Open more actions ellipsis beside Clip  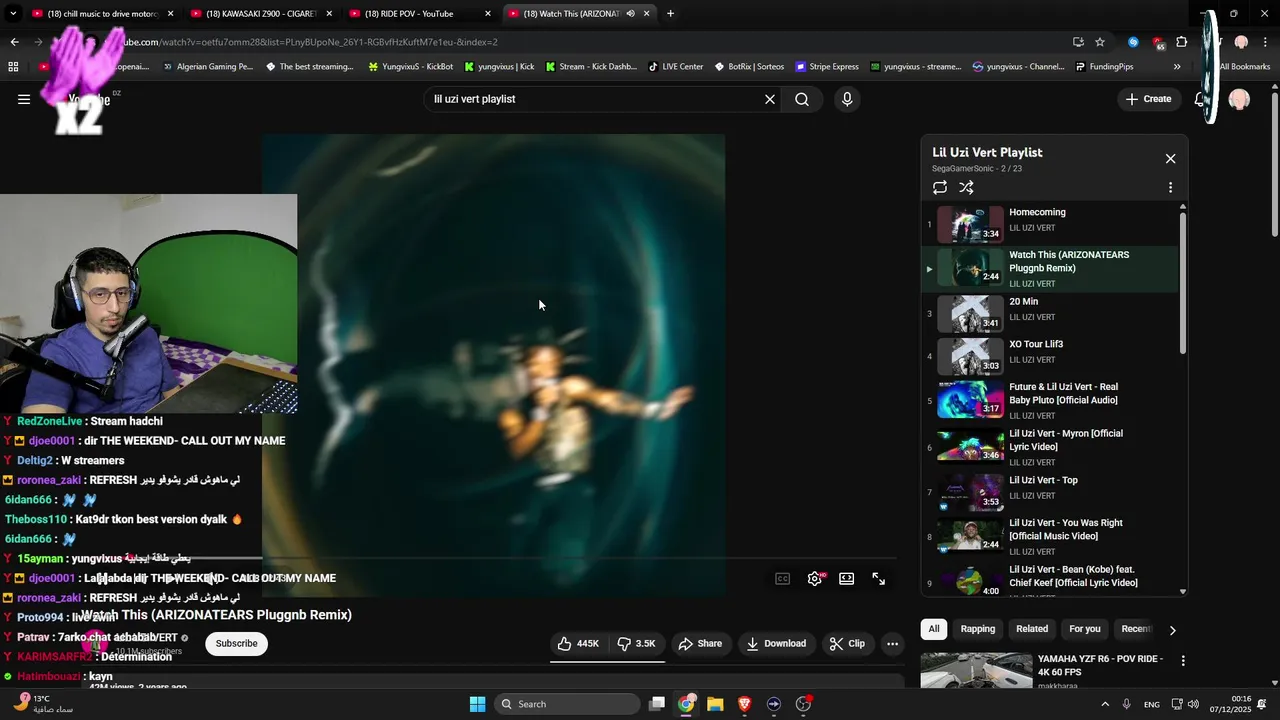[x=893, y=644]
